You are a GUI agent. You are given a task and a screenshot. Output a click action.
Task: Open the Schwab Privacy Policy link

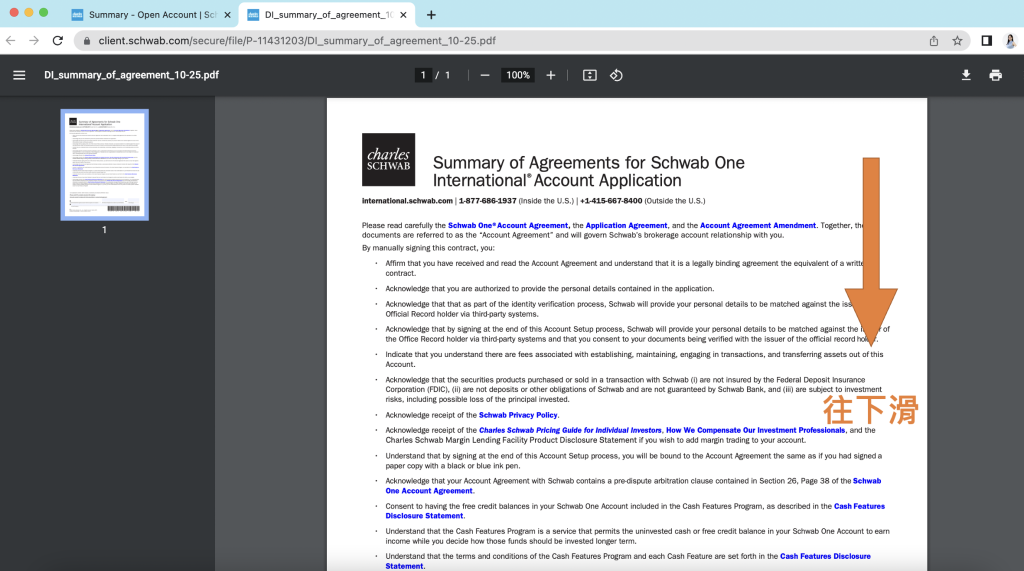tap(518, 415)
